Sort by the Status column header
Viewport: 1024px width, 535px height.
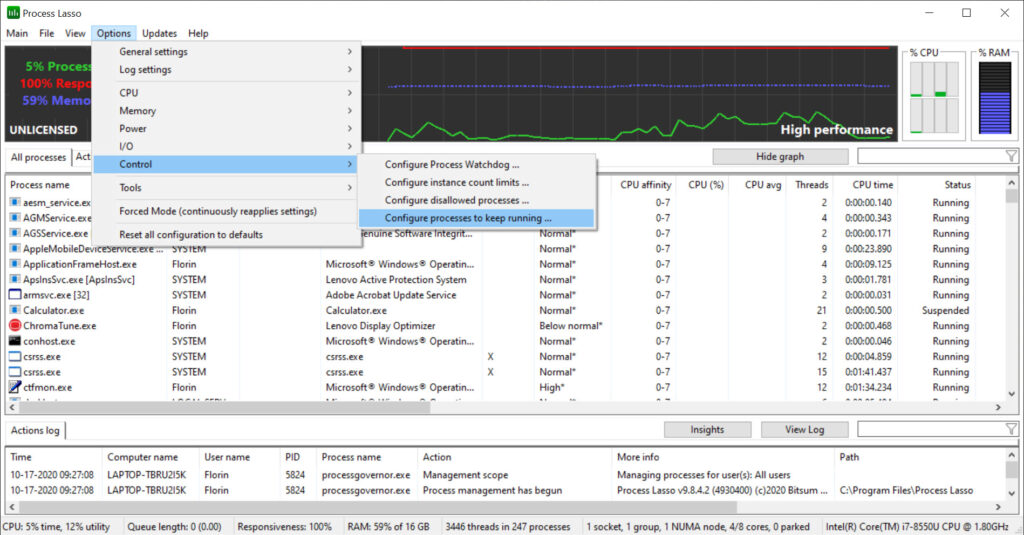[x=957, y=185]
